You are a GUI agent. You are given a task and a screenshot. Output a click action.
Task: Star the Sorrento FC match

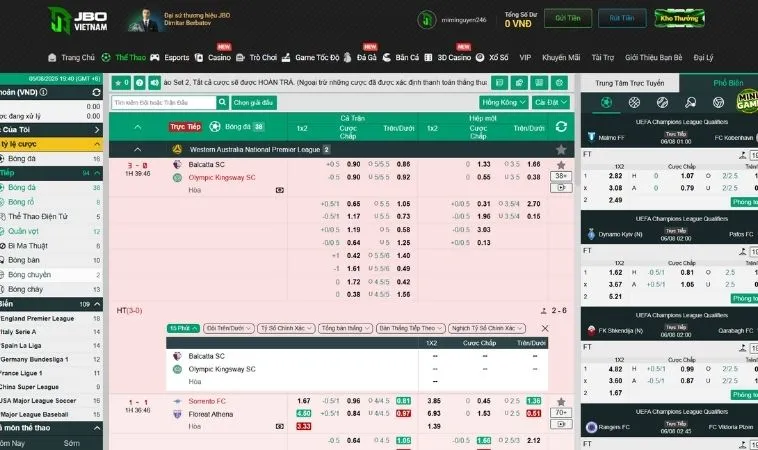(561, 402)
